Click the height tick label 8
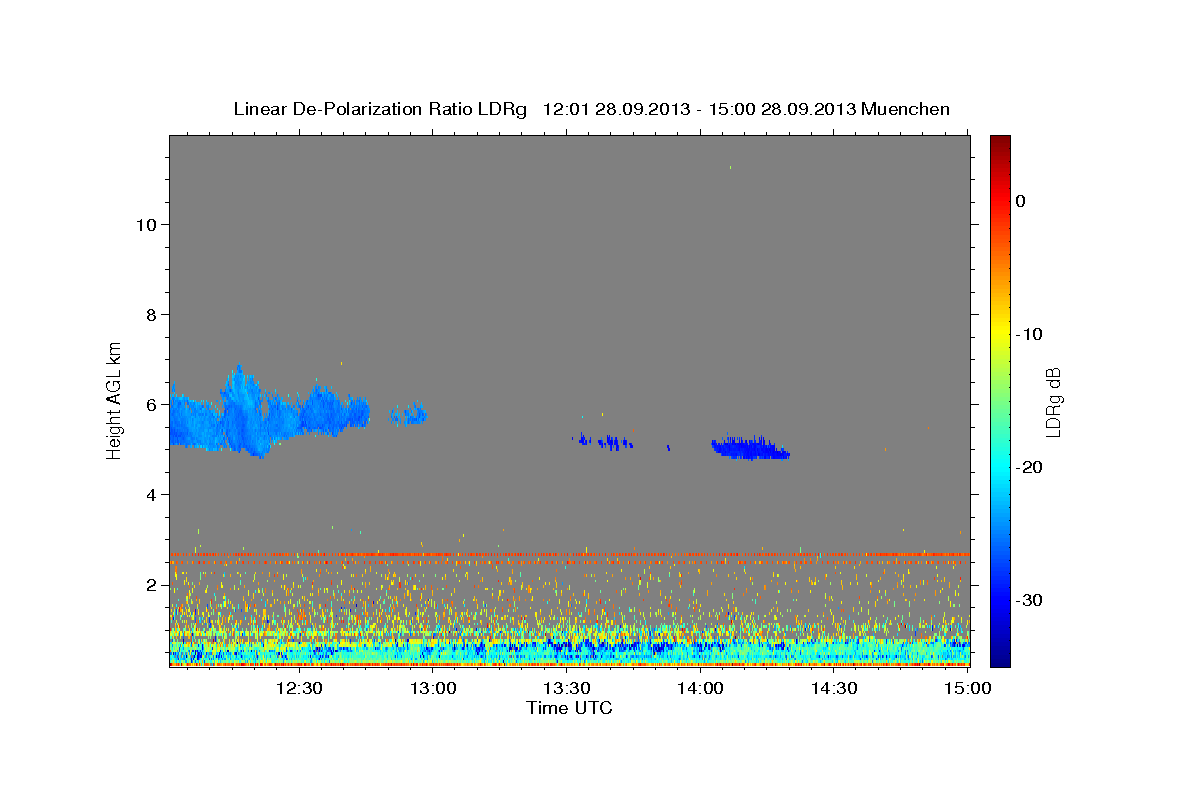This screenshot has width=1200, height=800. pyautogui.click(x=150, y=314)
